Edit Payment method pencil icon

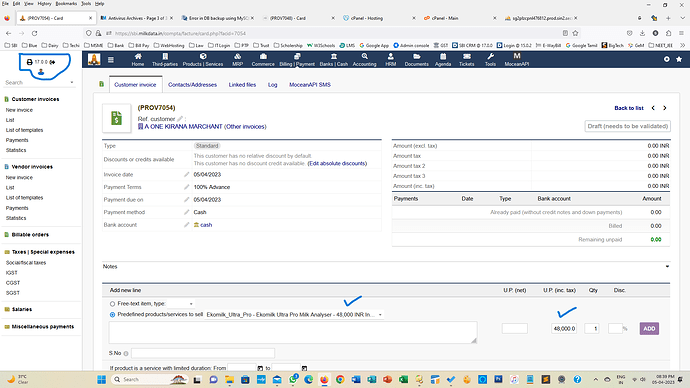187,212
